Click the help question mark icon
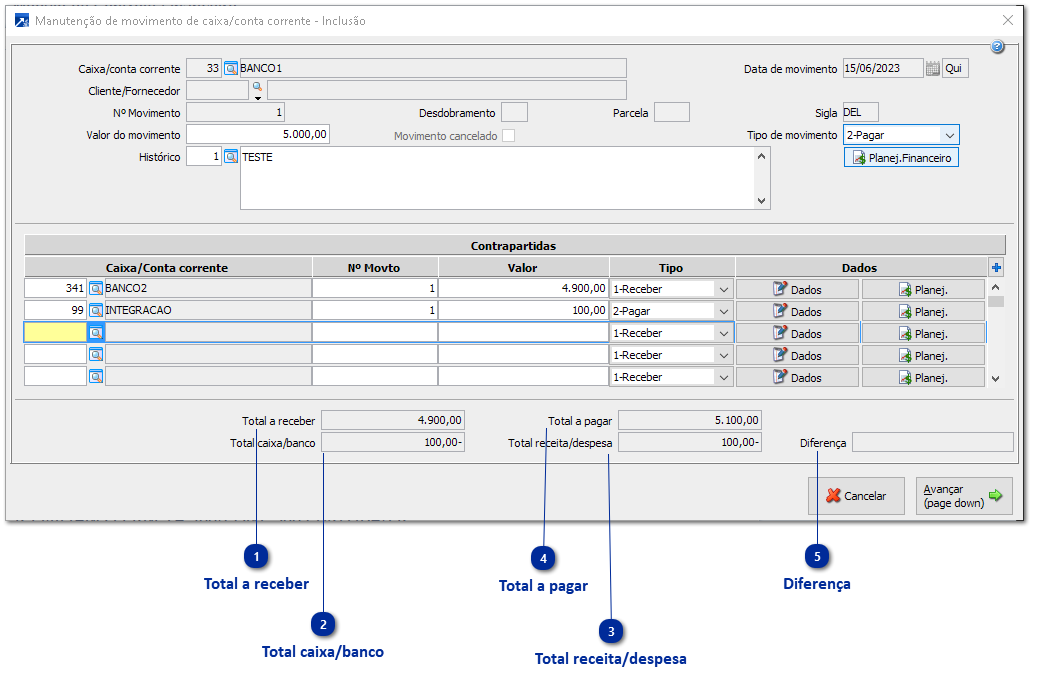 pyautogui.click(x=997, y=48)
